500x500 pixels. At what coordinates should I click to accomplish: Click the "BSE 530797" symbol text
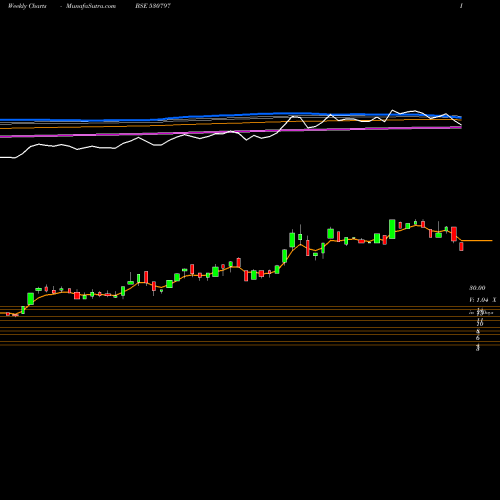click(x=153, y=6)
